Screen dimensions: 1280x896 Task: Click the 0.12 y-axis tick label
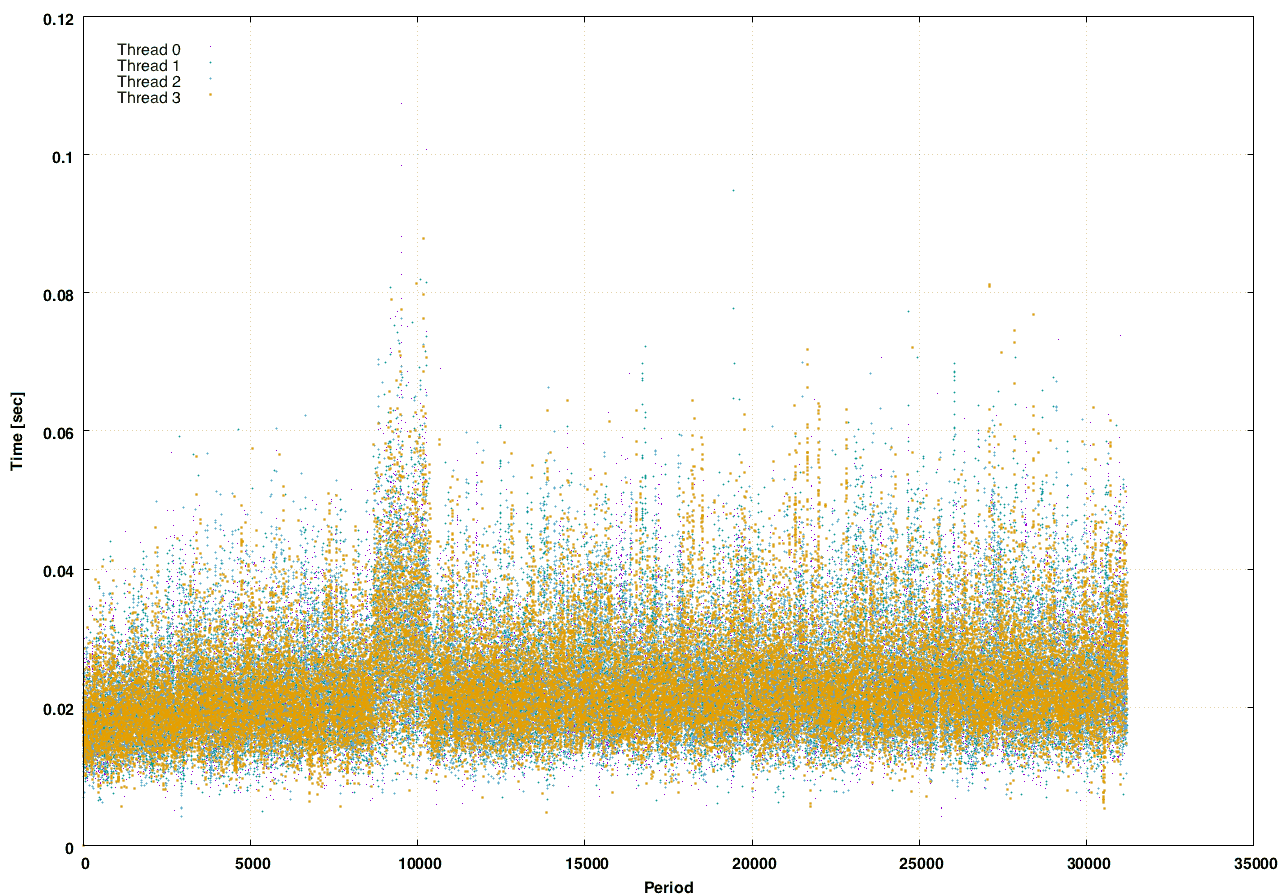click(x=59, y=17)
